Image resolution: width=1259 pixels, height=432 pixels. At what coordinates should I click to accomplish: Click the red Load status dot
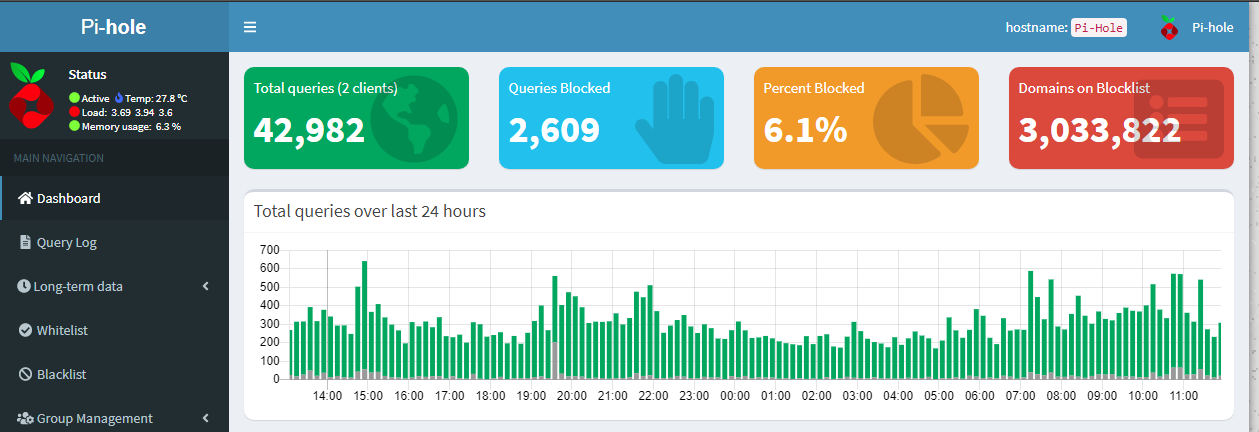coord(74,112)
